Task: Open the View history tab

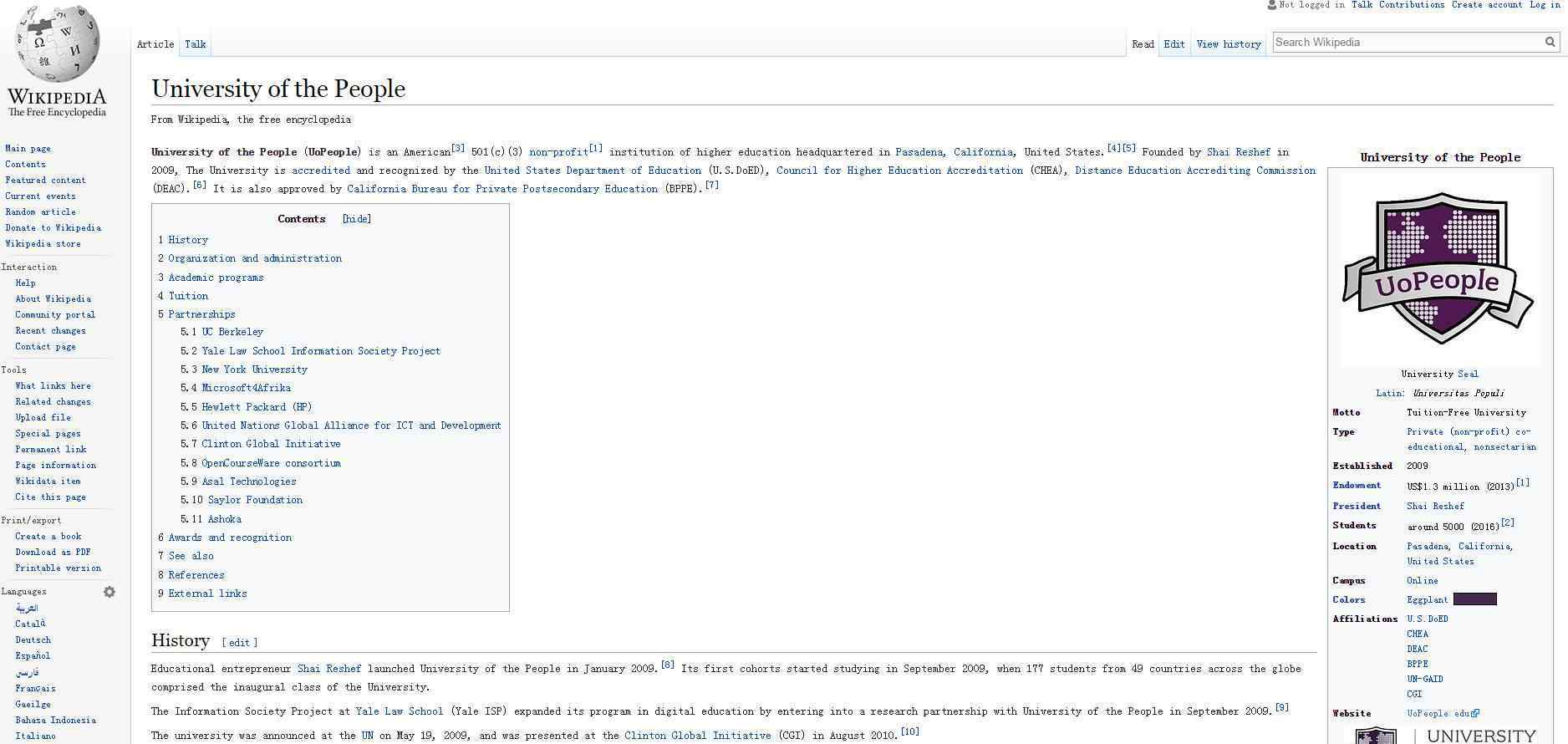Action: click(x=1229, y=44)
